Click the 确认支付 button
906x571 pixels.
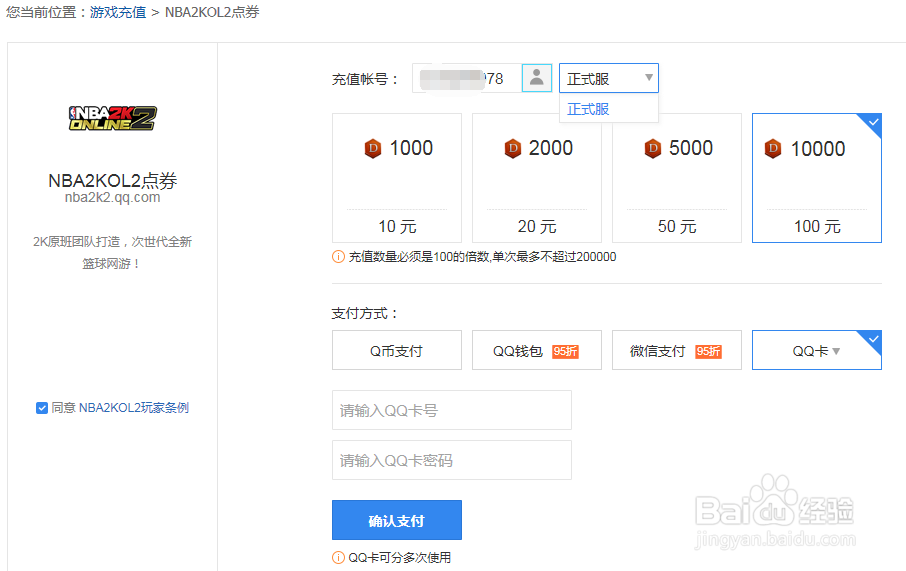tap(397, 520)
